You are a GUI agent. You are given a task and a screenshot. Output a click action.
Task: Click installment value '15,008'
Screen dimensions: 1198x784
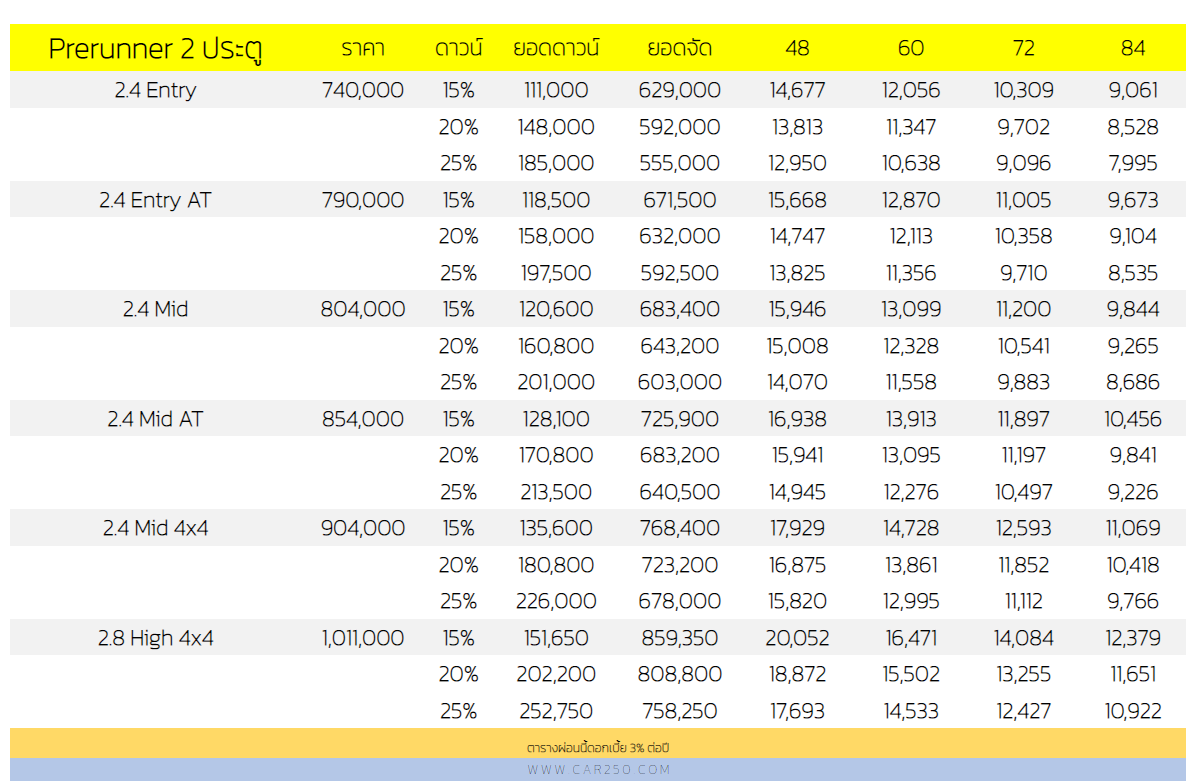[797, 346]
